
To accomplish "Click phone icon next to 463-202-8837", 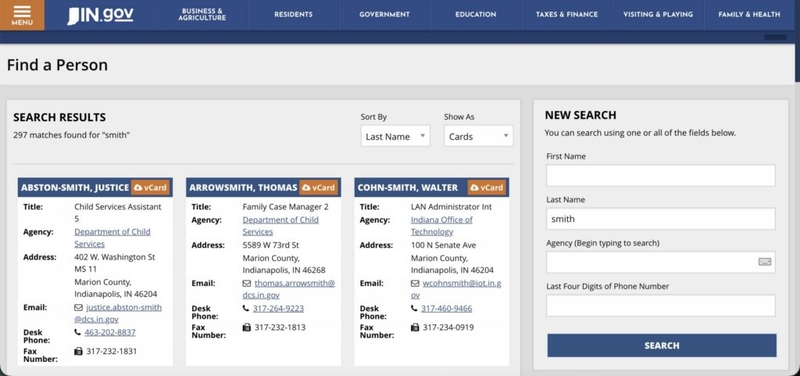I will [x=78, y=333].
